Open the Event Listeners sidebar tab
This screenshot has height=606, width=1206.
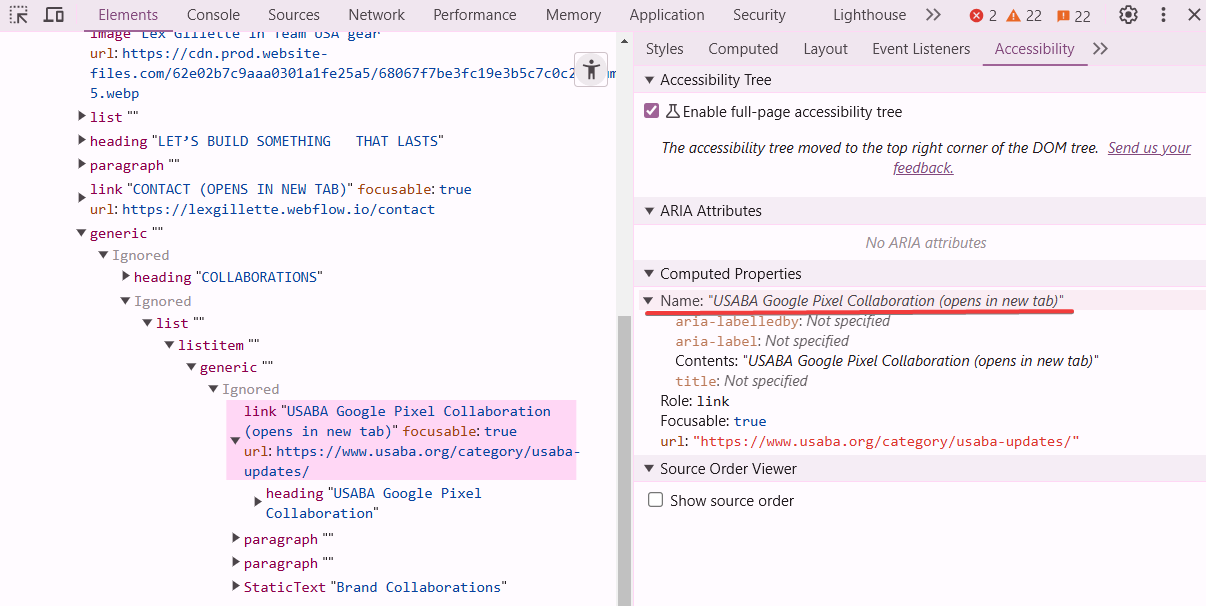click(921, 49)
